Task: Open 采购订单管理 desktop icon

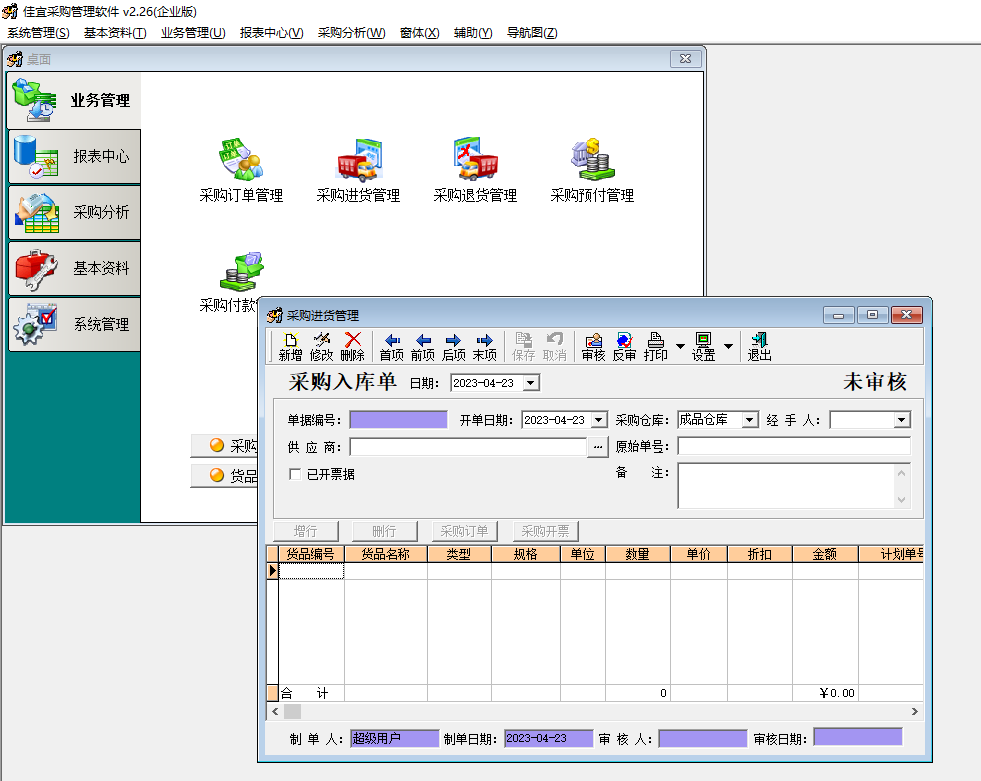Action: pyautogui.click(x=241, y=171)
